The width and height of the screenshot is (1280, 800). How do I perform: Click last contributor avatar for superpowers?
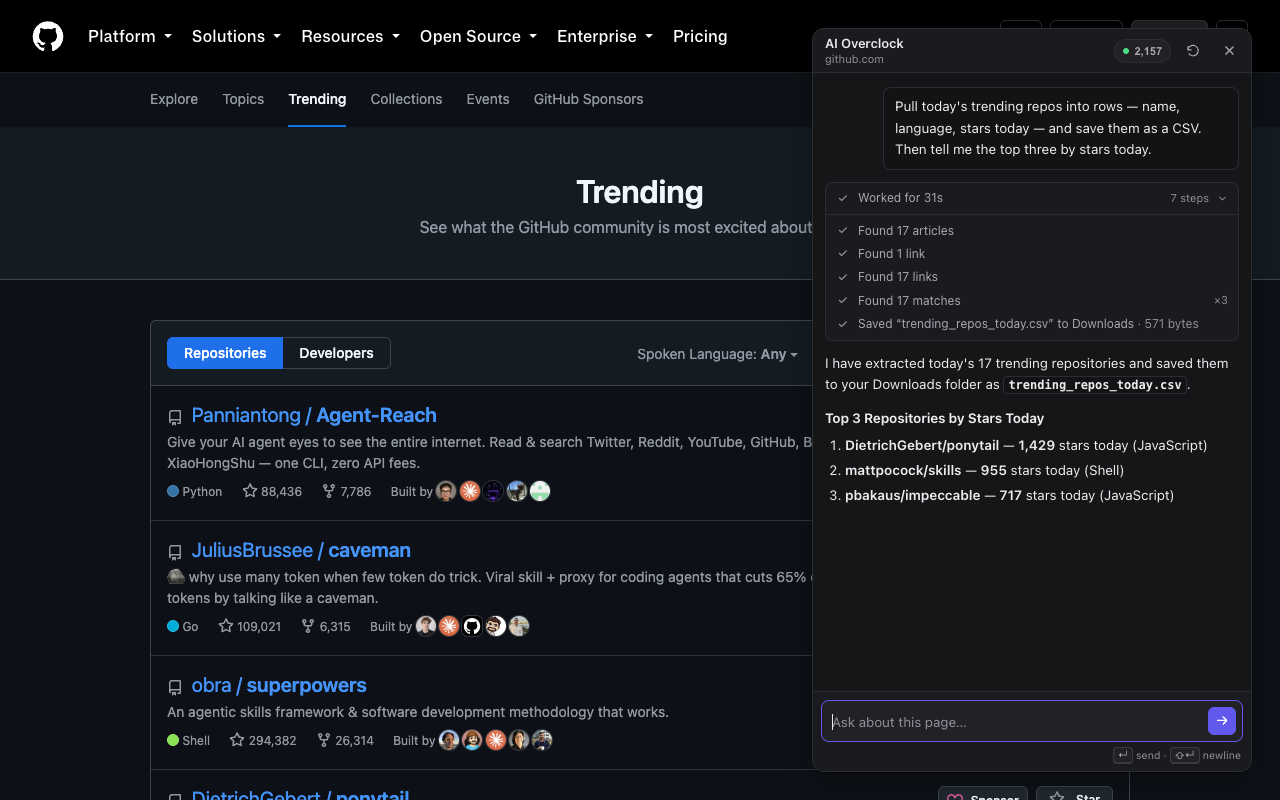(543, 740)
